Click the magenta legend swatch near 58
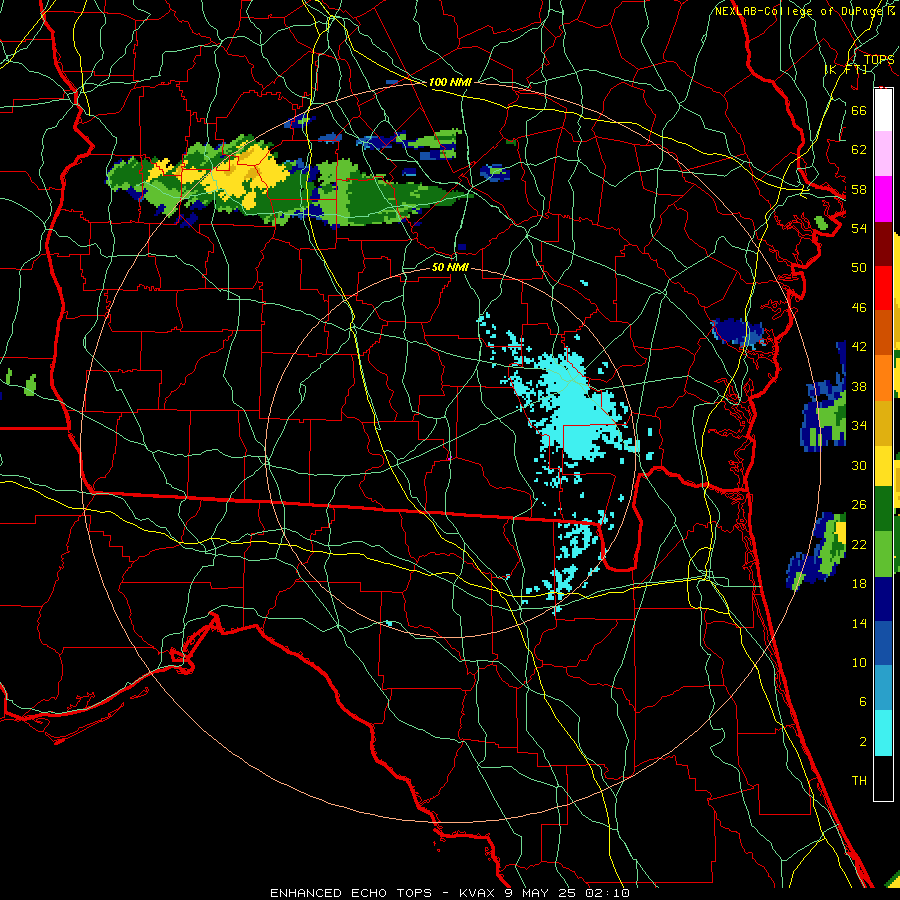The image size is (900, 900). (883, 199)
